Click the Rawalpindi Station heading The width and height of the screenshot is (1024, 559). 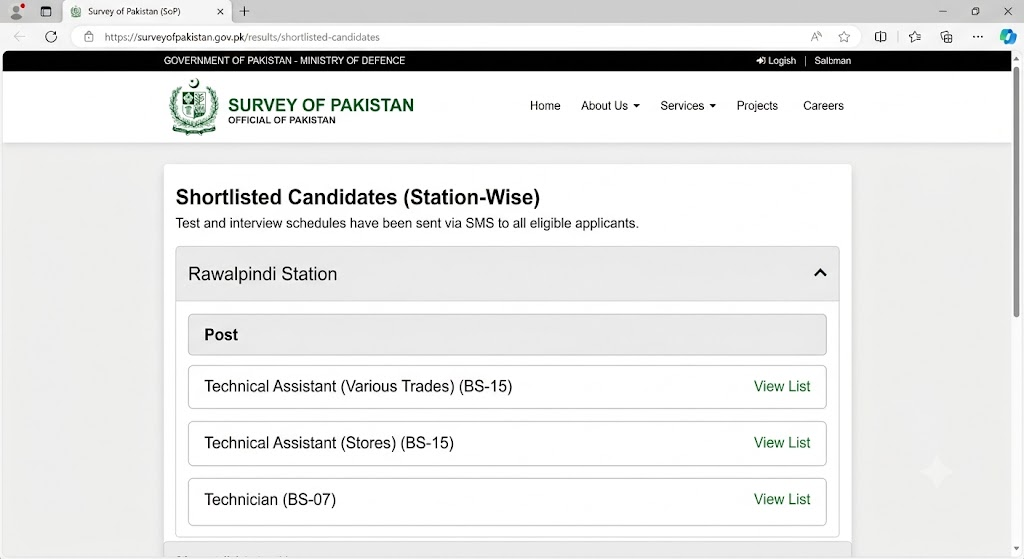(x=263, y=274)
